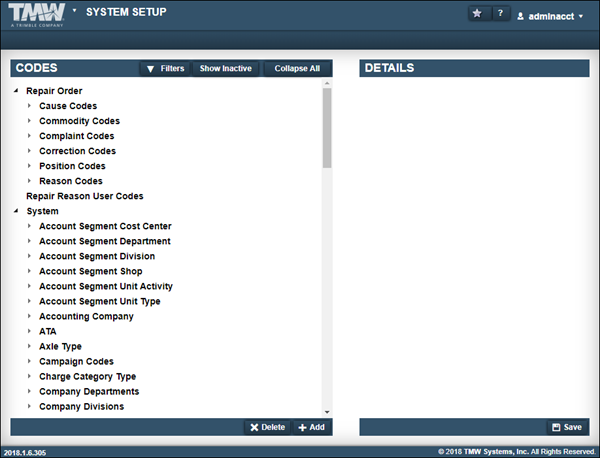Click Collapse All

pos(297,68)
